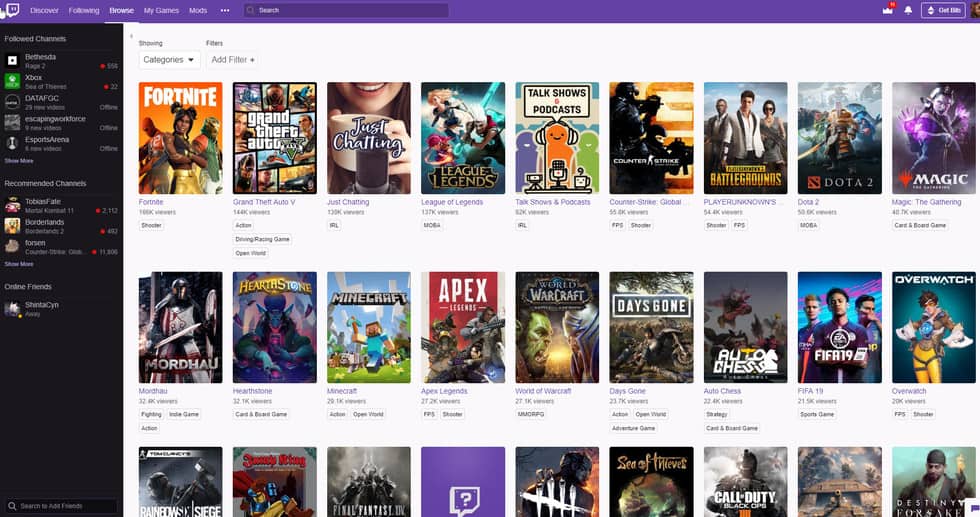Click the Grand Theft Auto V box art
The width and height of the screenshot is (980, 517).
[274, 138]
